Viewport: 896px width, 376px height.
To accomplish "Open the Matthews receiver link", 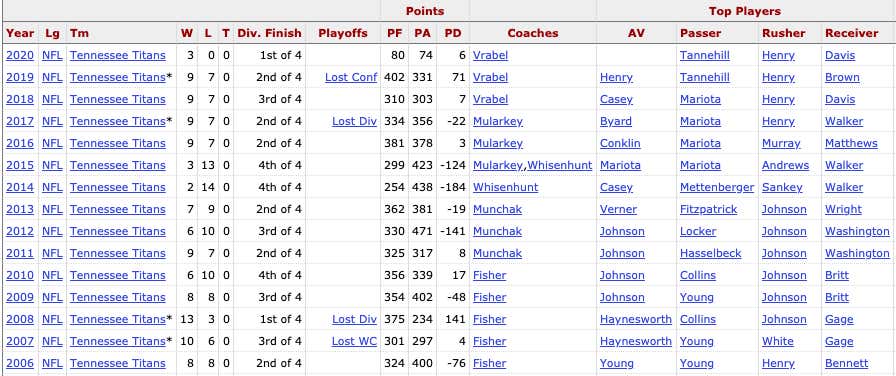I will (851, 143).
